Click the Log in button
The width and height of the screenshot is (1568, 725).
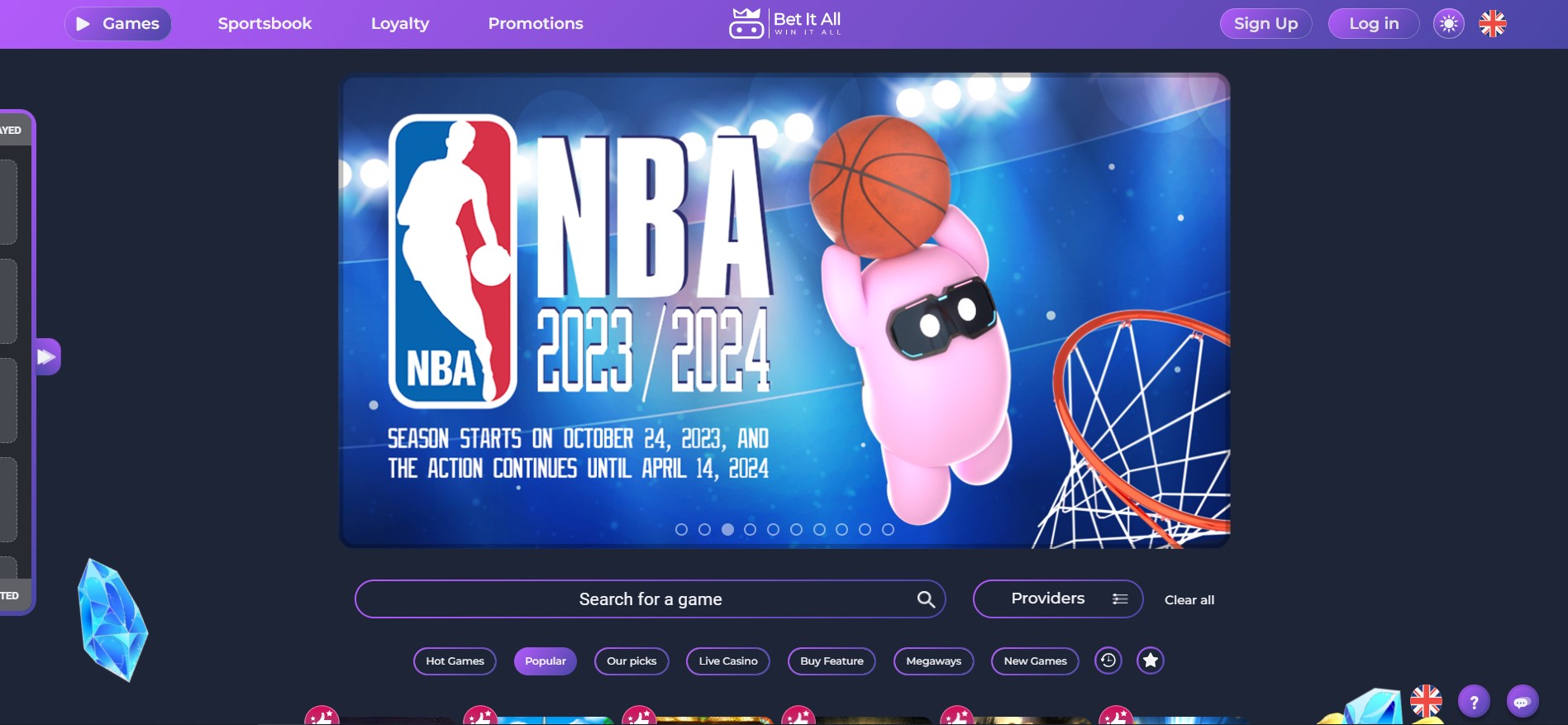(x=1374, y=24)
